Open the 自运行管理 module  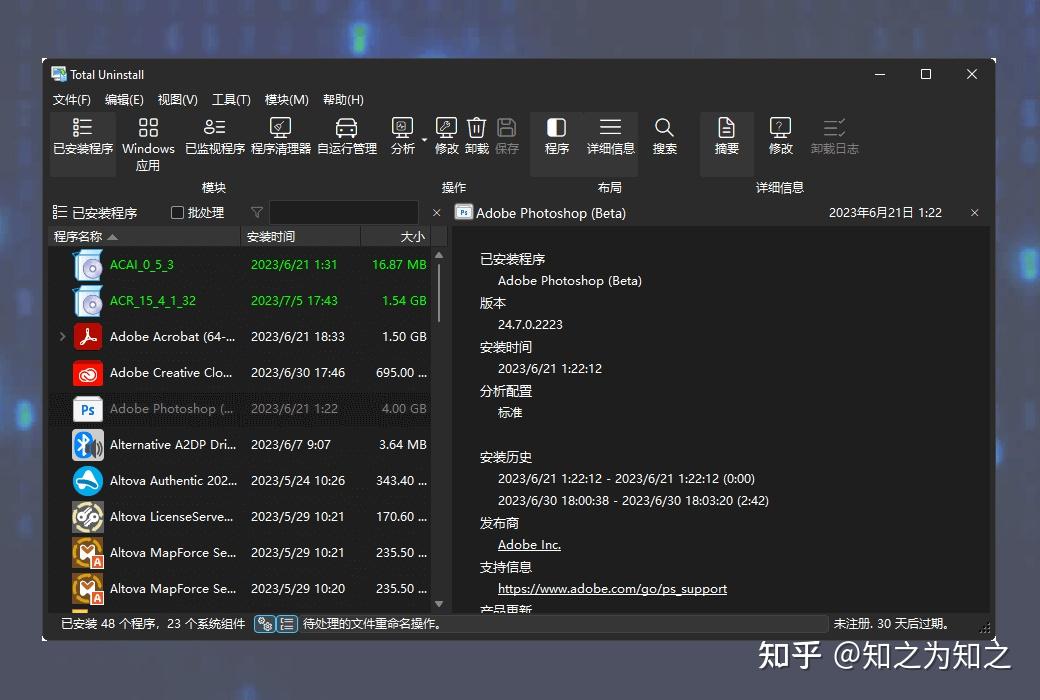click(x=346, y=137)
